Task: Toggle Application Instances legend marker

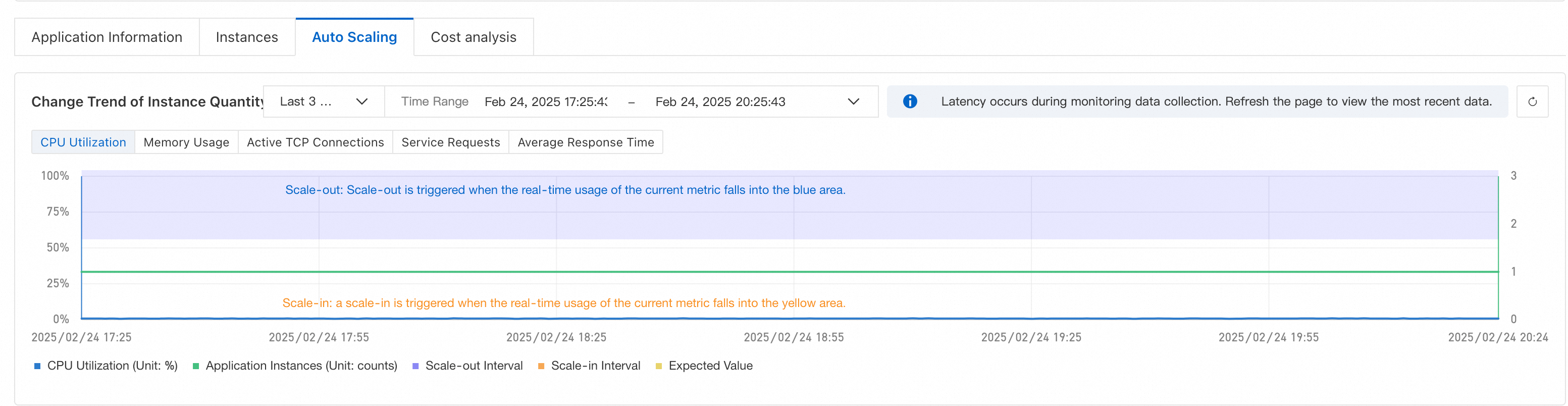Action: click(x=196, y=366)
